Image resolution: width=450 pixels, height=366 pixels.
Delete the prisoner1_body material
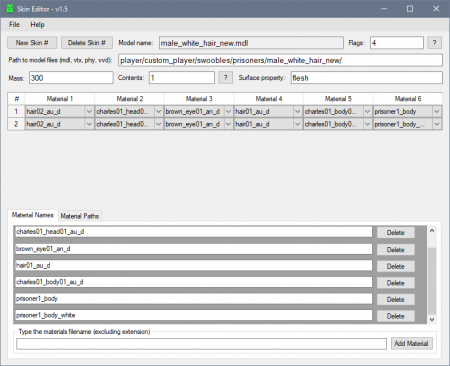tap(396, 299)
